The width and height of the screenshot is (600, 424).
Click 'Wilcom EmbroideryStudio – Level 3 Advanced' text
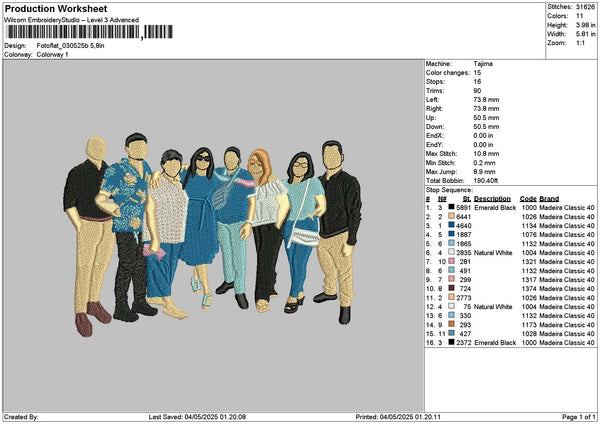[72, 20]
